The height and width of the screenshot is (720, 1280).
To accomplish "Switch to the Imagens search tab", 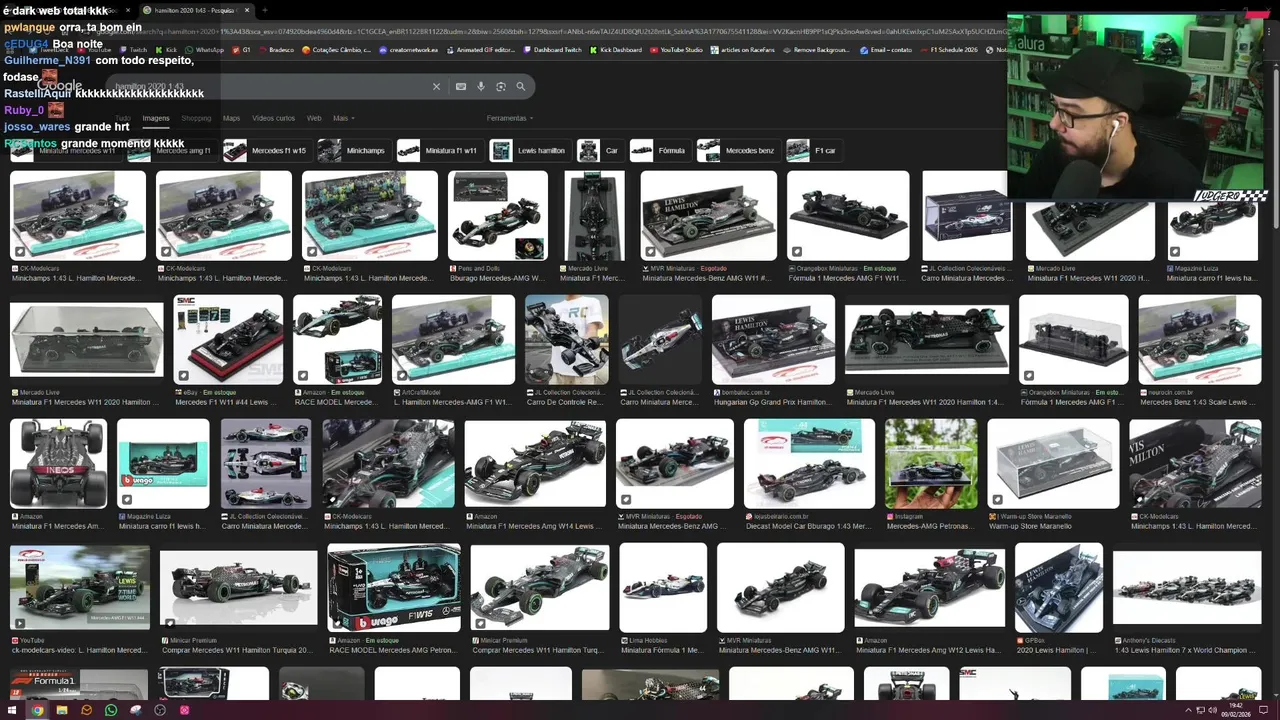I will click(x=156, y=118).
